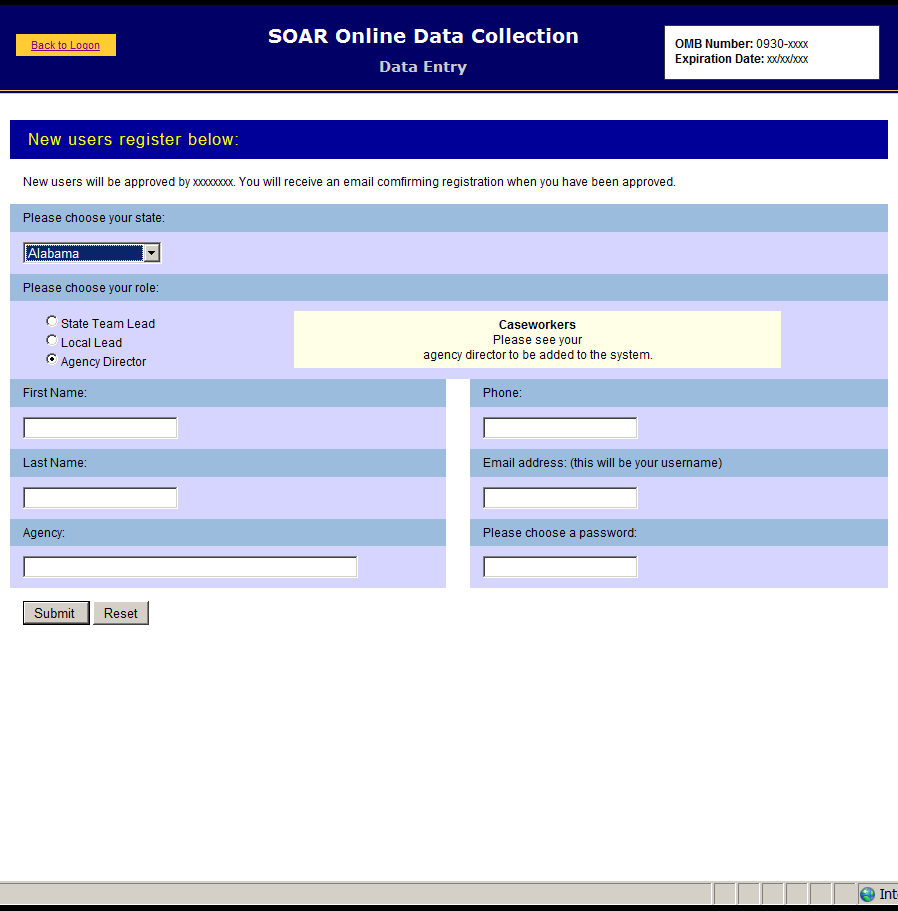Focus the Email address input box
This screenshot has width=898, height=911.
(560, 498)
